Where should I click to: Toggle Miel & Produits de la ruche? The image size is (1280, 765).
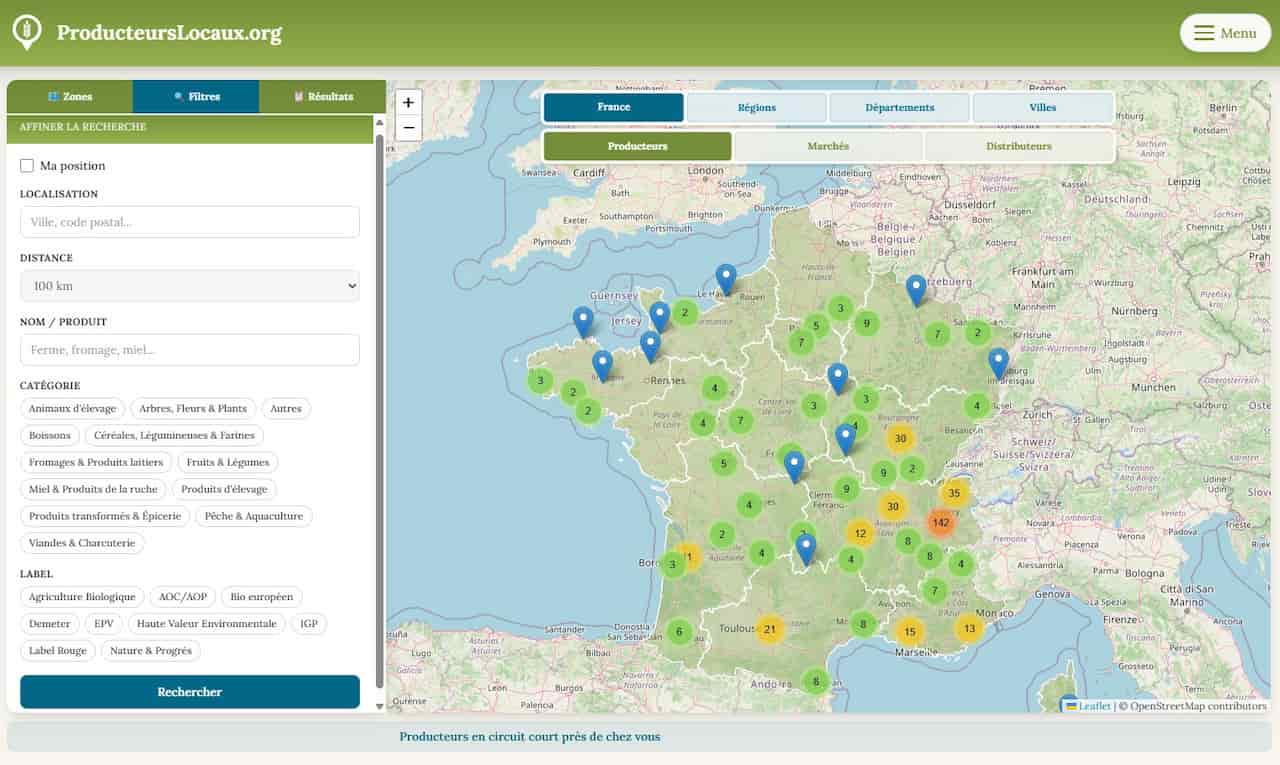tap(93, 489)
